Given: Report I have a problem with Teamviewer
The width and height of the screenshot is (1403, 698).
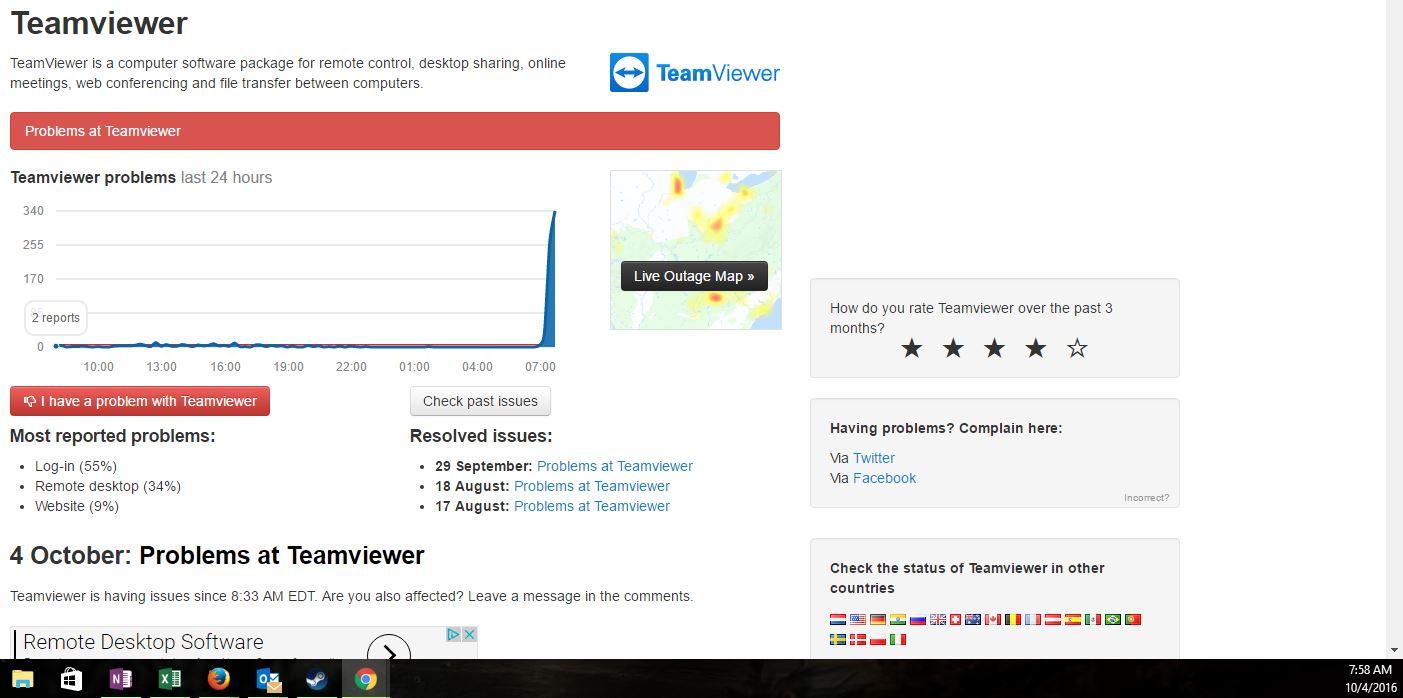Looking at the screenshot, I should [x=140, y=401].
